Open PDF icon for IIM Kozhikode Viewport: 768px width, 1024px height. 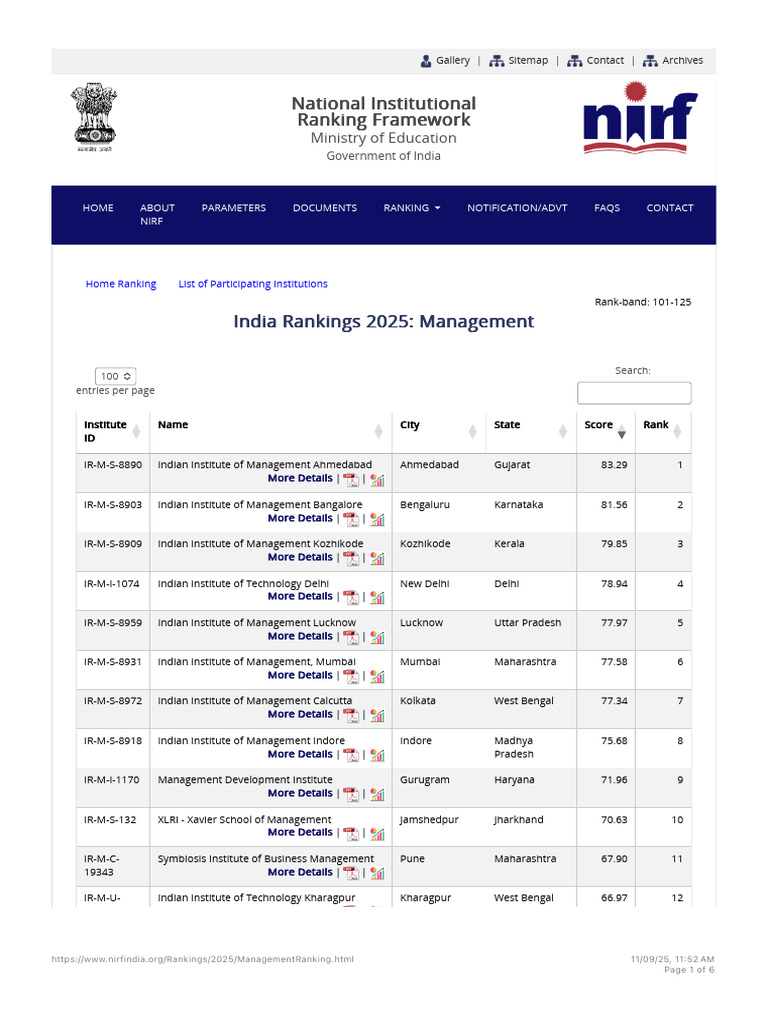point(351,559)
